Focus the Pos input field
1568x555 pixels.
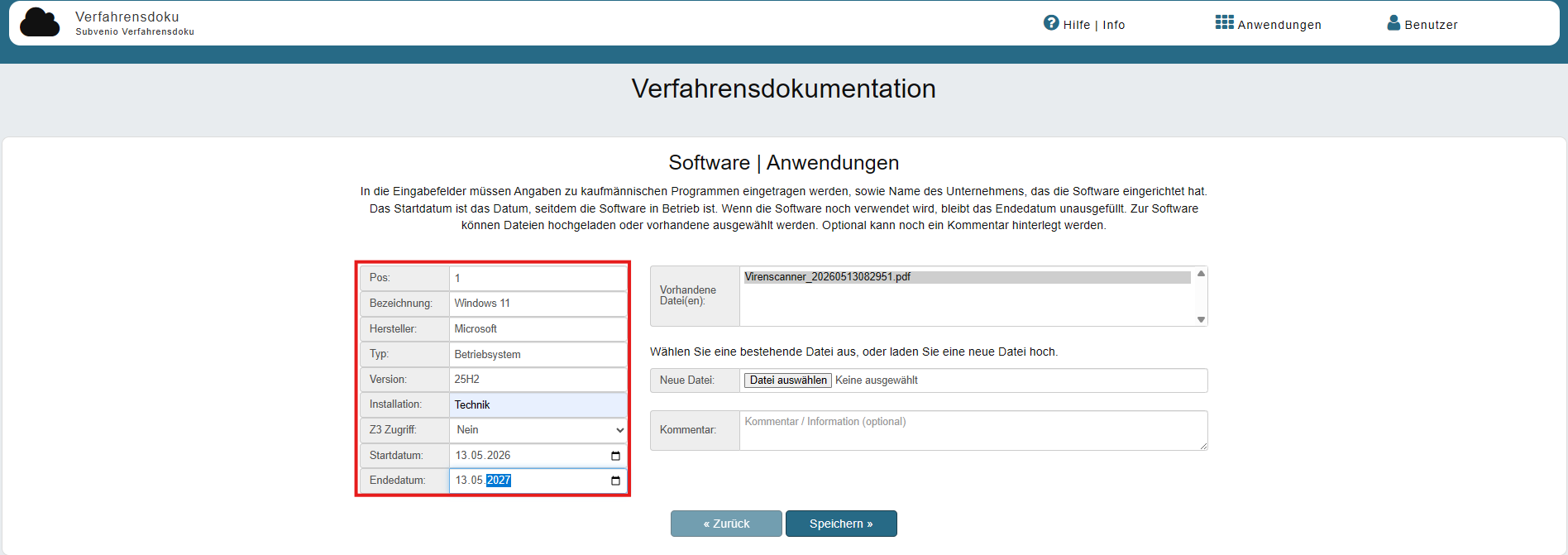point(538,278)
